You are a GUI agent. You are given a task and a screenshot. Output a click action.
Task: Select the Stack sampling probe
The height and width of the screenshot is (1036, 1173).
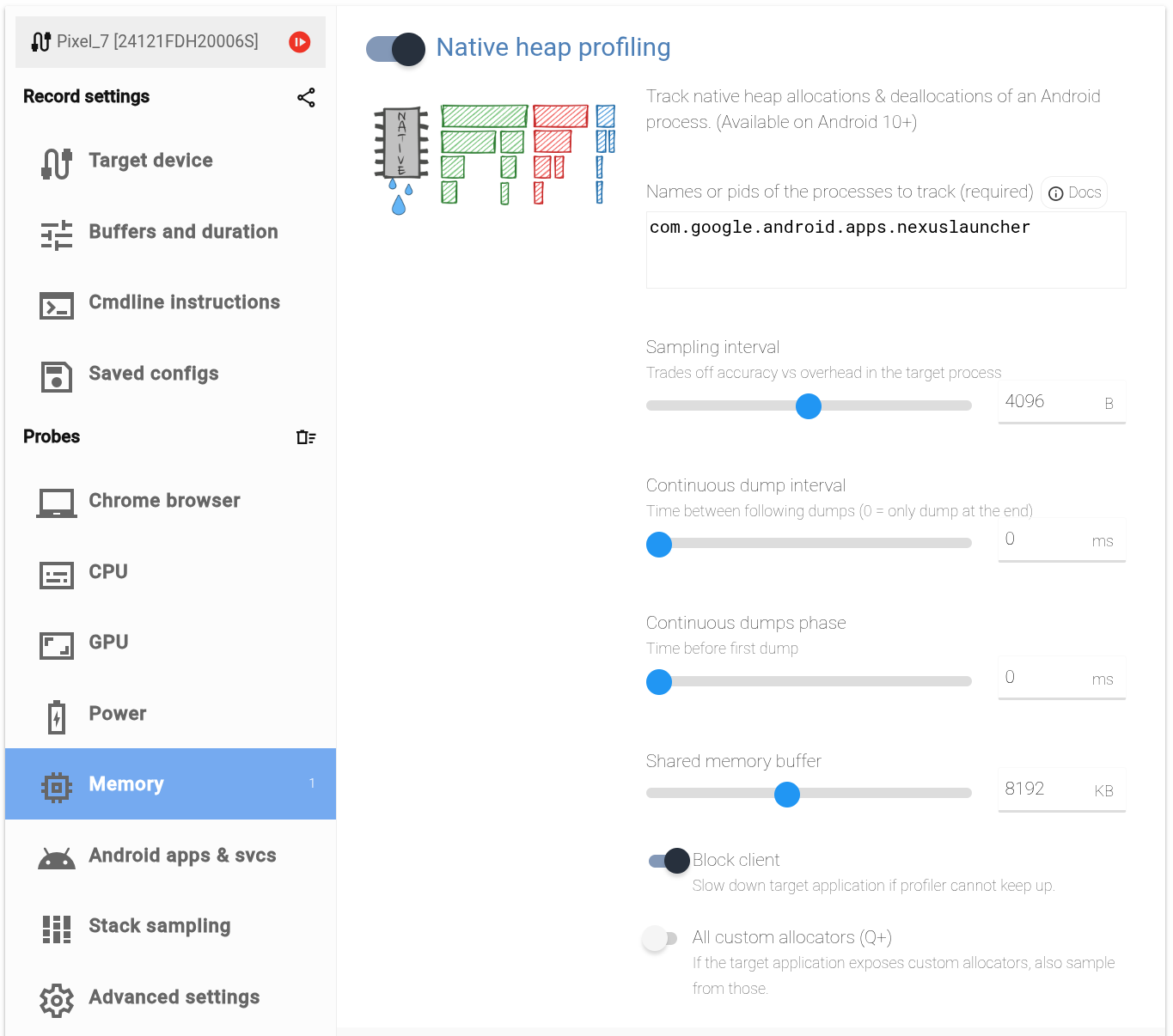(159, 926)
